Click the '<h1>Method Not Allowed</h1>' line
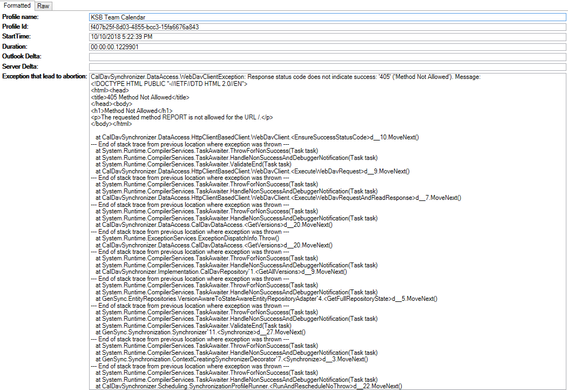Screen dimensions: 568x390 click(131, 111)
